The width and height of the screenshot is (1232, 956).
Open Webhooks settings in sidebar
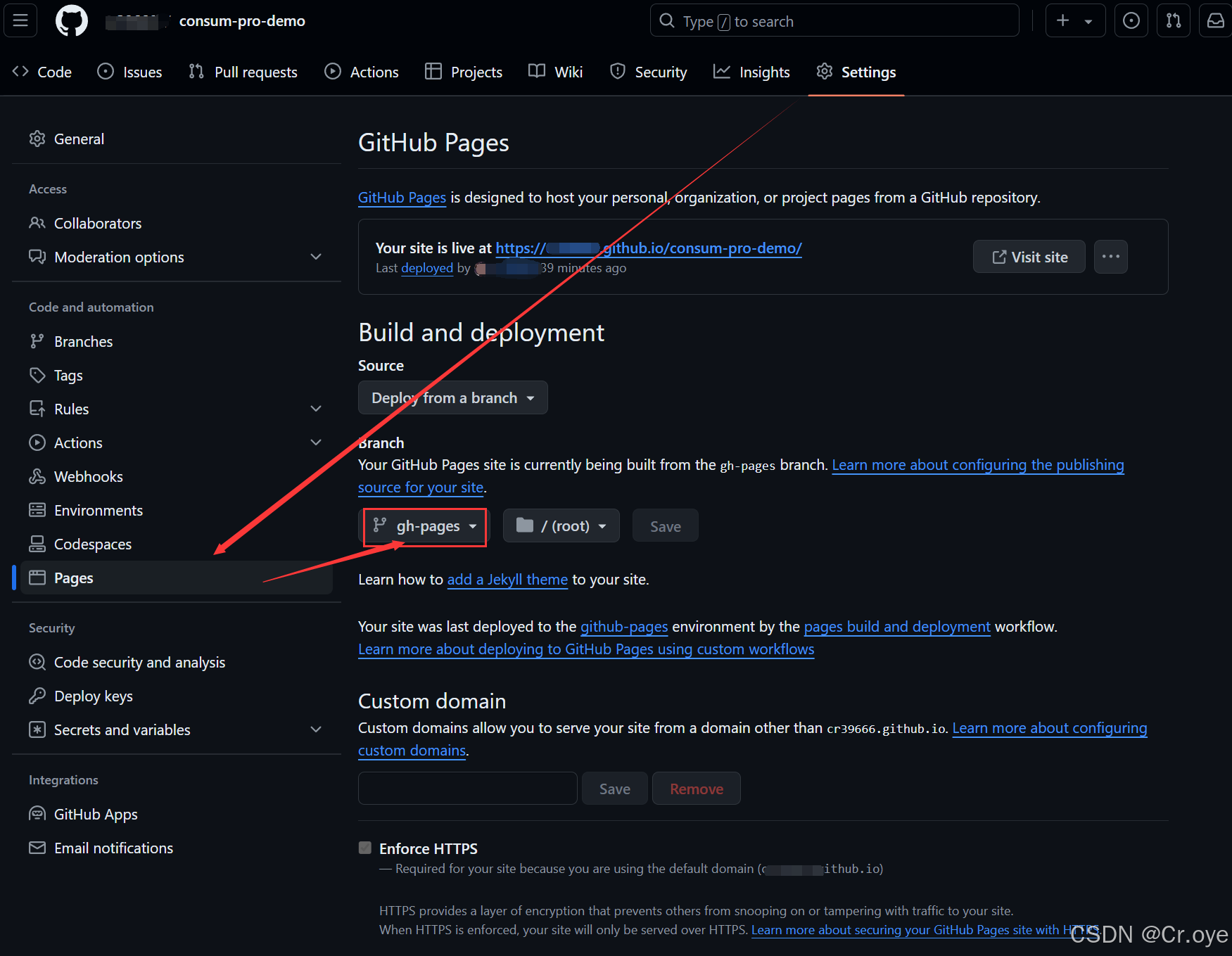[x=176, y=477]
